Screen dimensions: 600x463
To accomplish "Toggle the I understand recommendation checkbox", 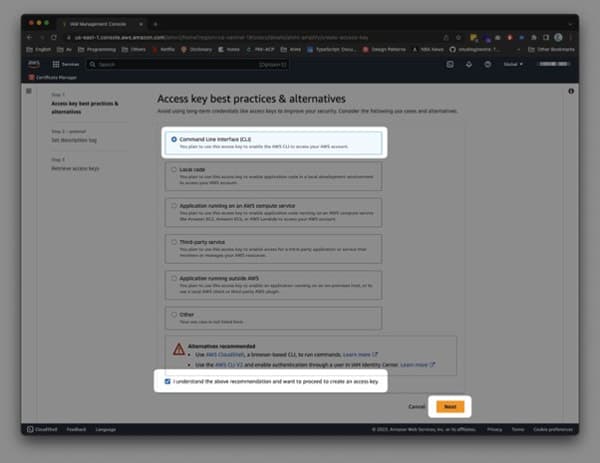I will pyautogui.click(x=168, y=381).
